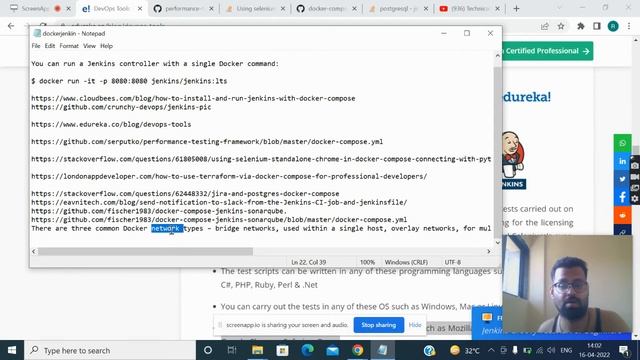Screen dimensions: 640x360
Task: Bookmark this page with the star icon
Action: tap(561, 26)
